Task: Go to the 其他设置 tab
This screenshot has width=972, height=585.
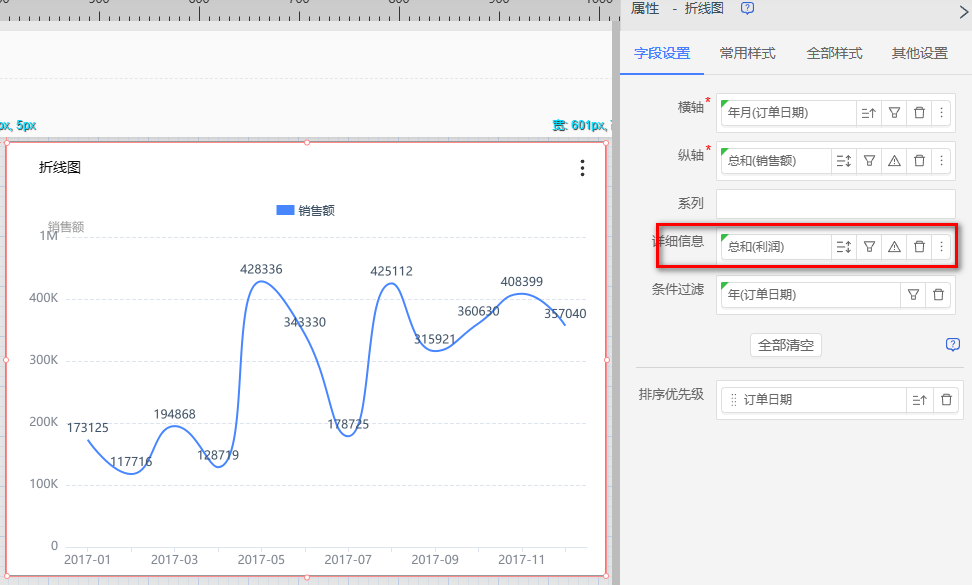Action: [x=919, y=54]
